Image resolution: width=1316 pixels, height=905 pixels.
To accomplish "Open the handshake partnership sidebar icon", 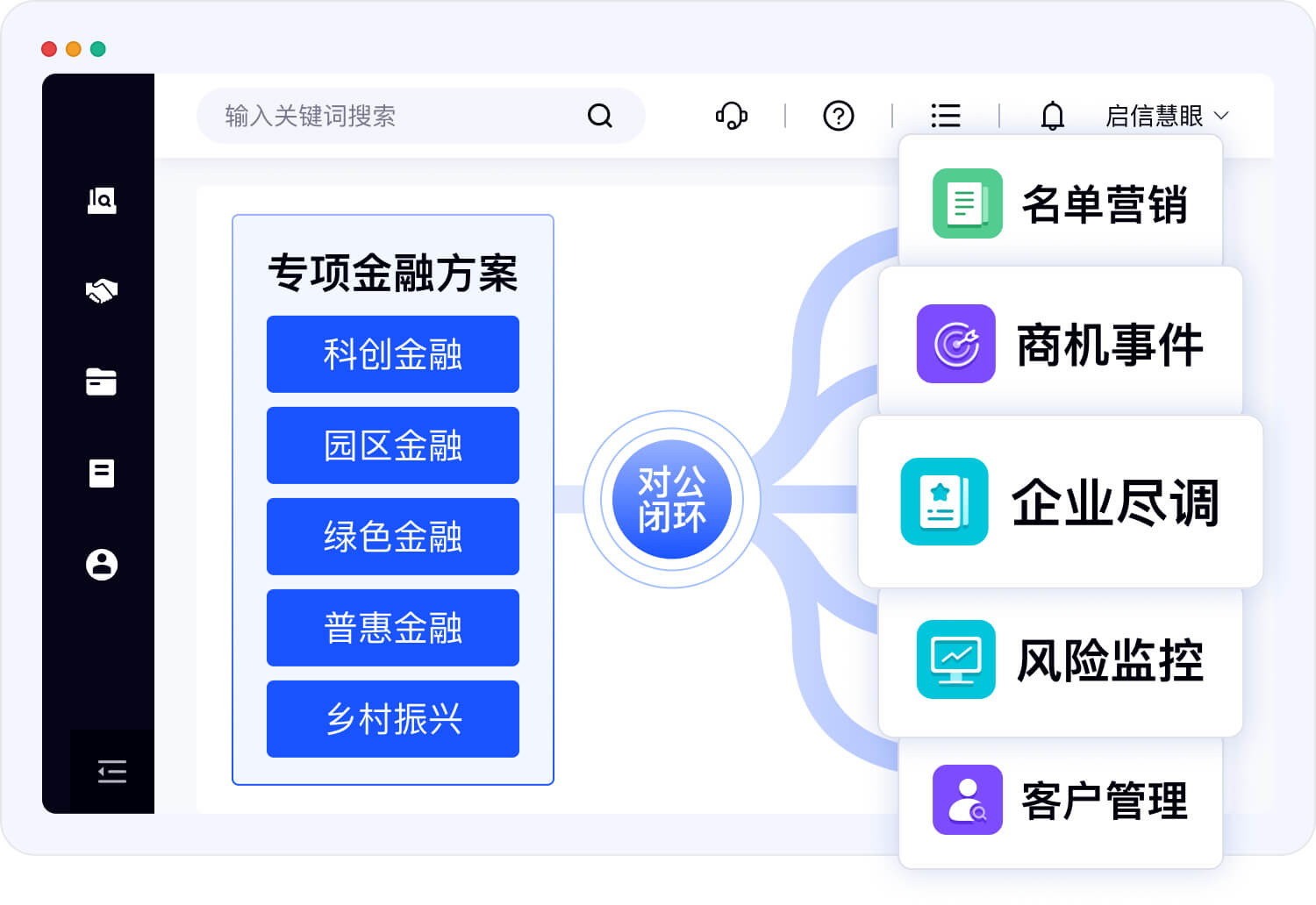I will 102,291.
